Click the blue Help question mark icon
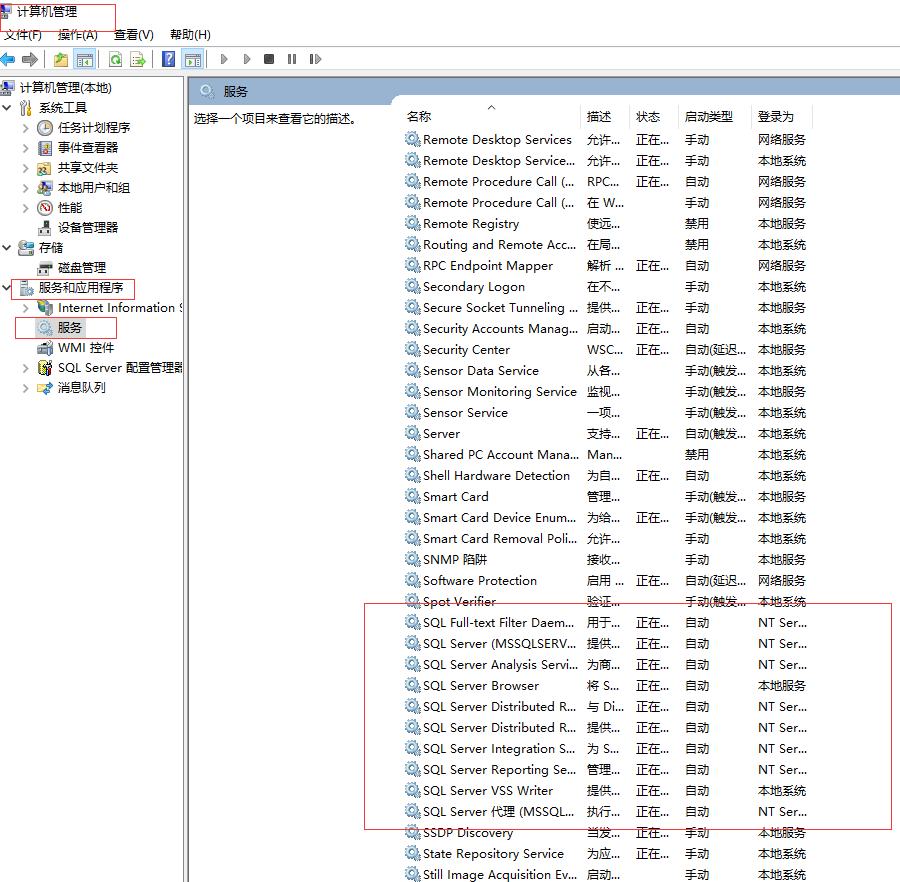 169,59
